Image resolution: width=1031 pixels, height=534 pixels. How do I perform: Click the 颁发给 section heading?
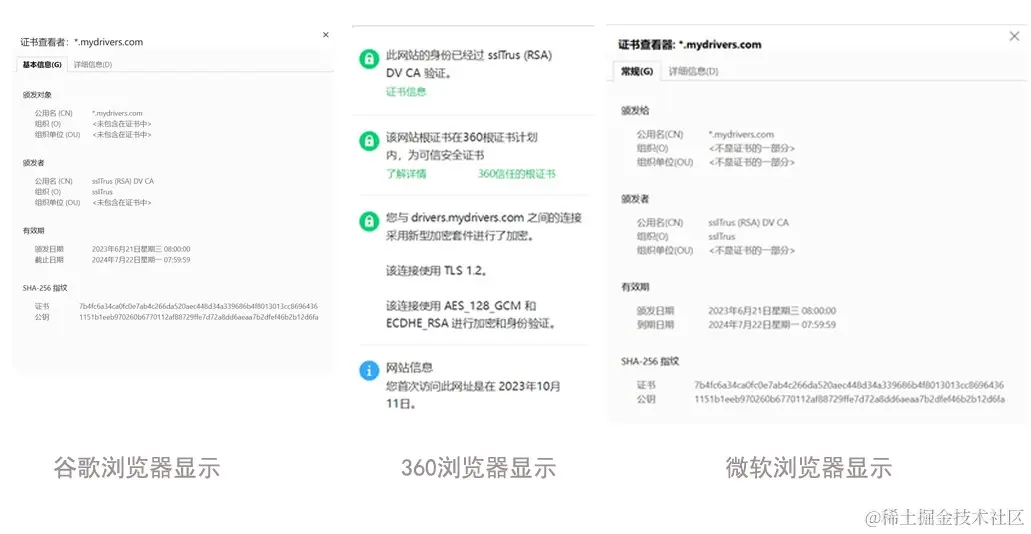(x=635, y=110)
